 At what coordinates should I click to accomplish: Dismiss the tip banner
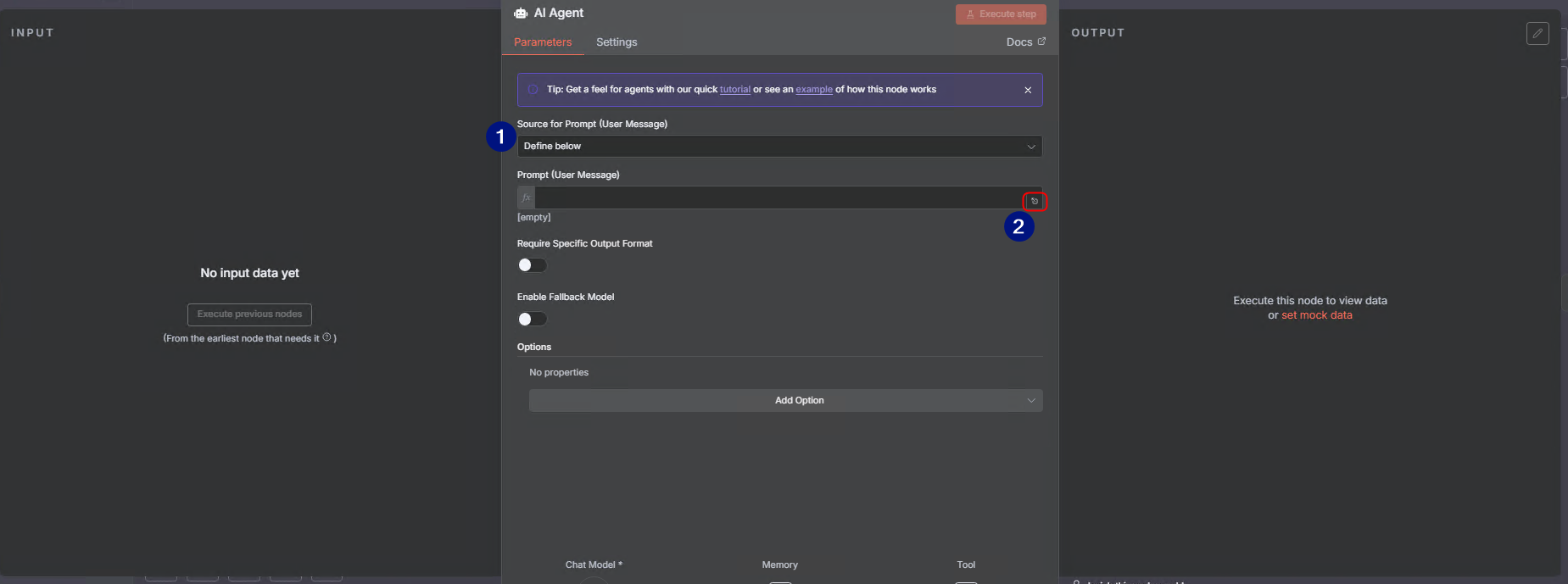[x=1028, y=90]
